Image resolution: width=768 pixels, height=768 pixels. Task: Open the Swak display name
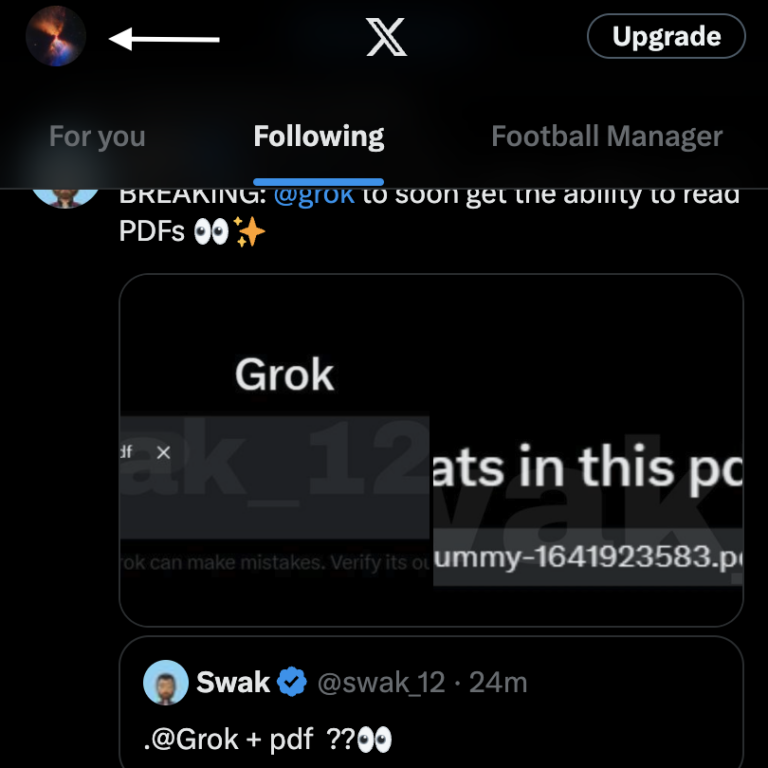tap(233, 684)
